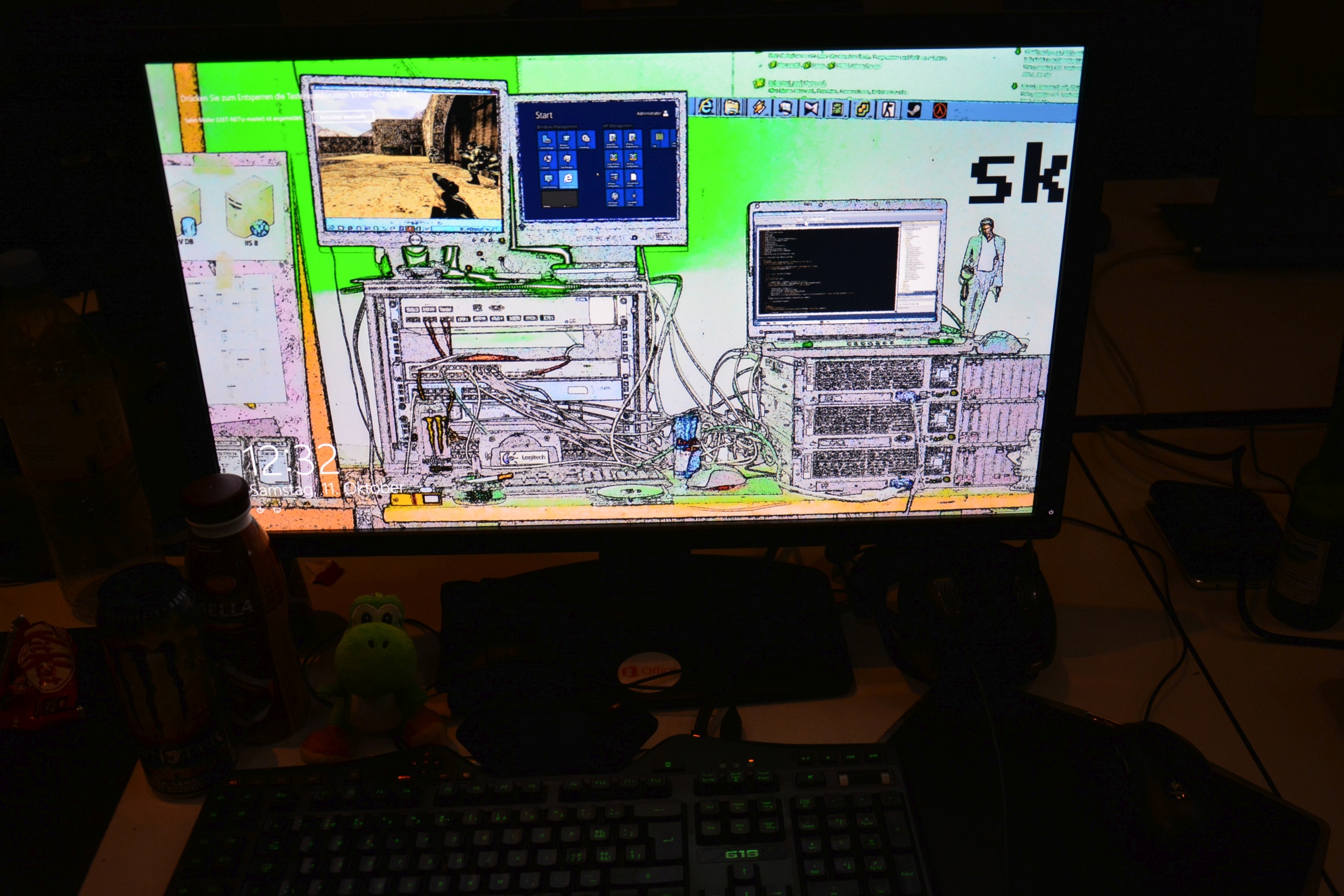Click the Internet Explorer icon in quick launch bar
Screen dimensions: 1344x896
tap(707, 106)
